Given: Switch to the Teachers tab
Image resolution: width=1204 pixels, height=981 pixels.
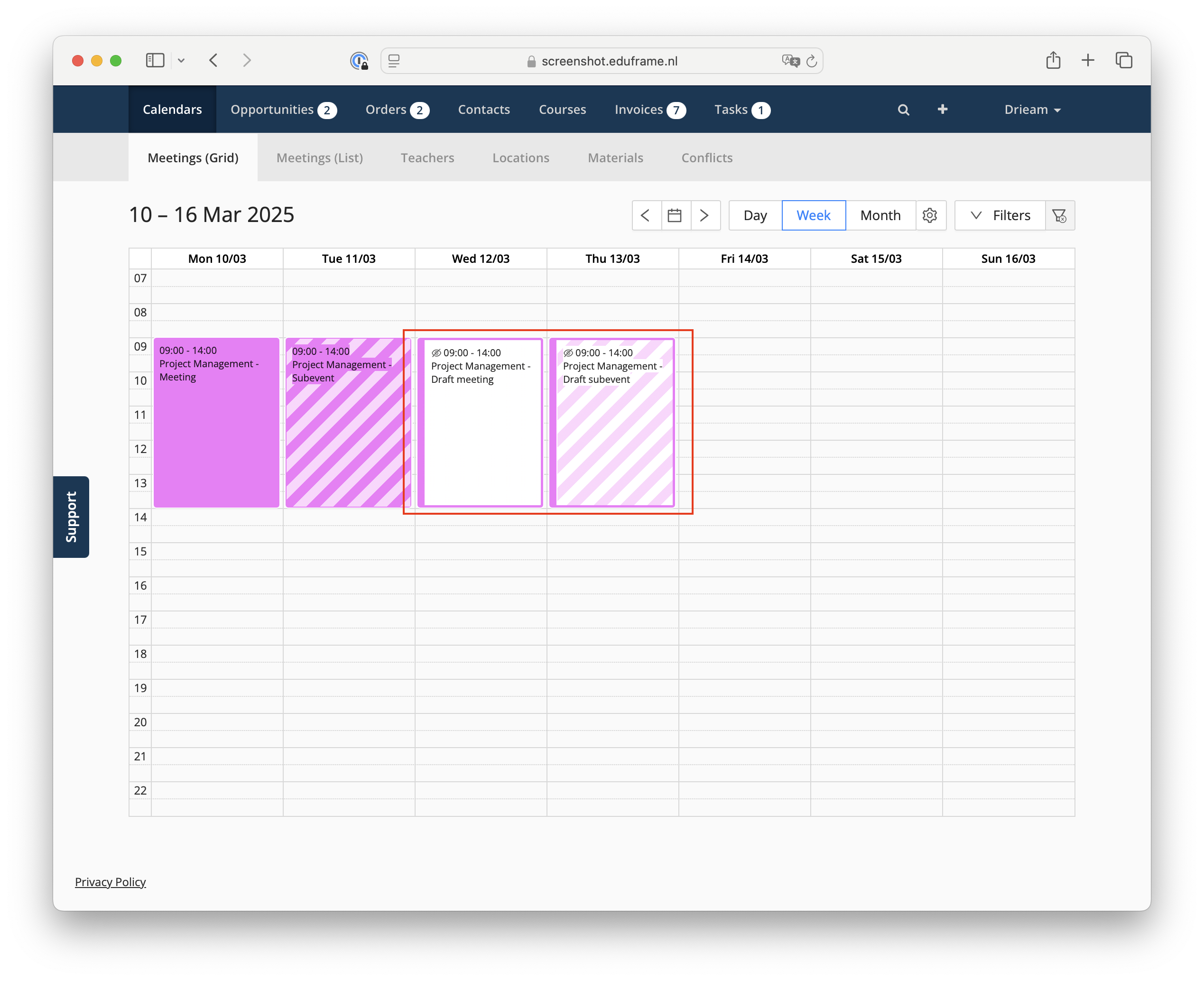Looking at the screenshot, I should click(427, 157).
